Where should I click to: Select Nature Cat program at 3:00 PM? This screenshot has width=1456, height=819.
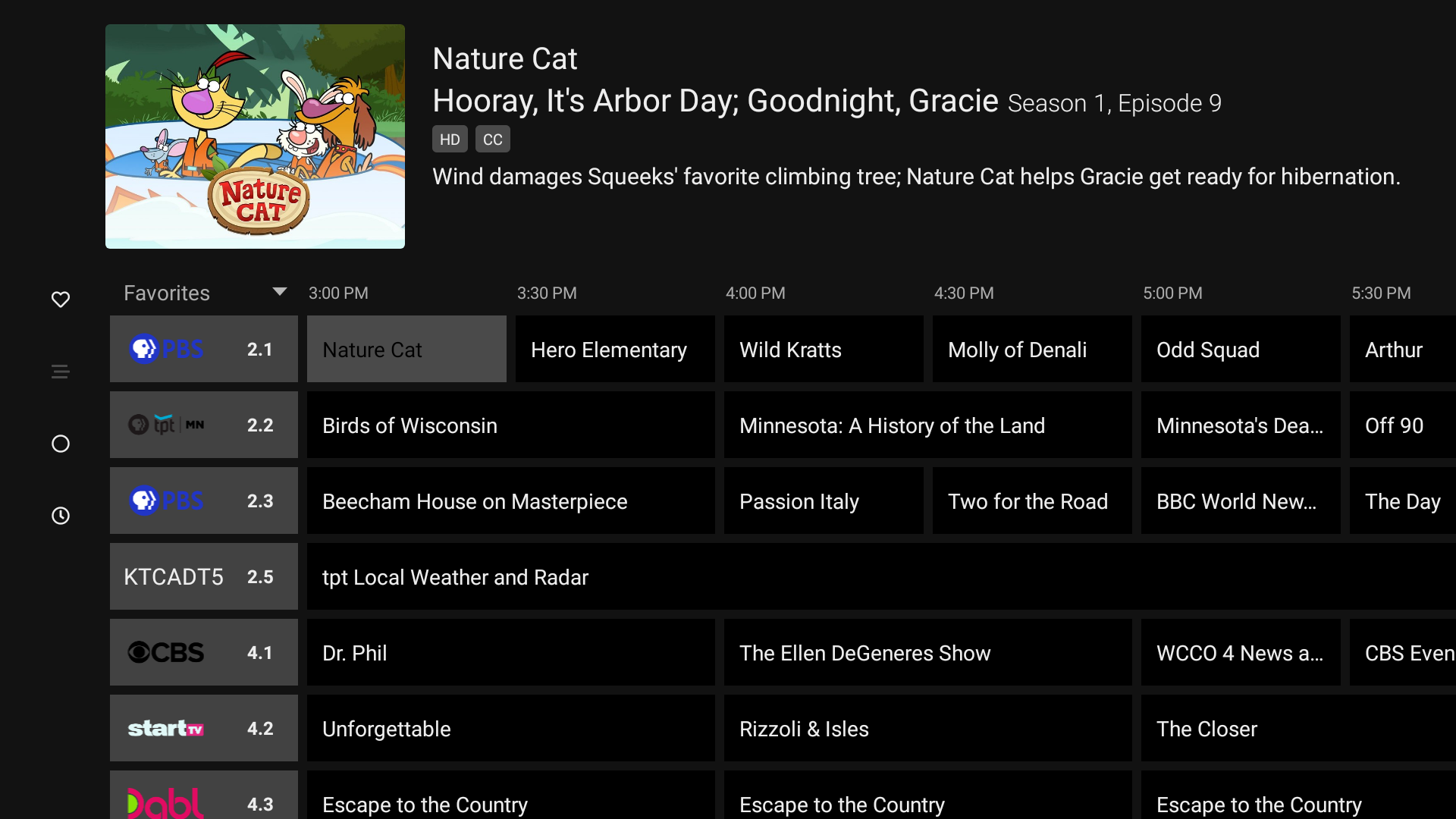click(x=406, y=350)
